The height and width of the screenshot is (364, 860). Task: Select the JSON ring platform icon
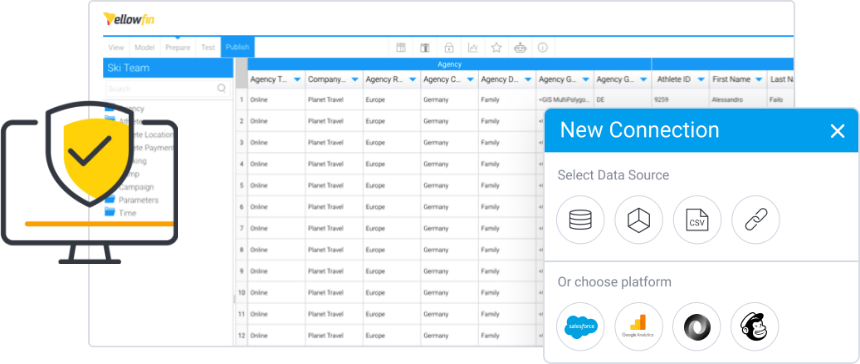click(x=697, y=327)
